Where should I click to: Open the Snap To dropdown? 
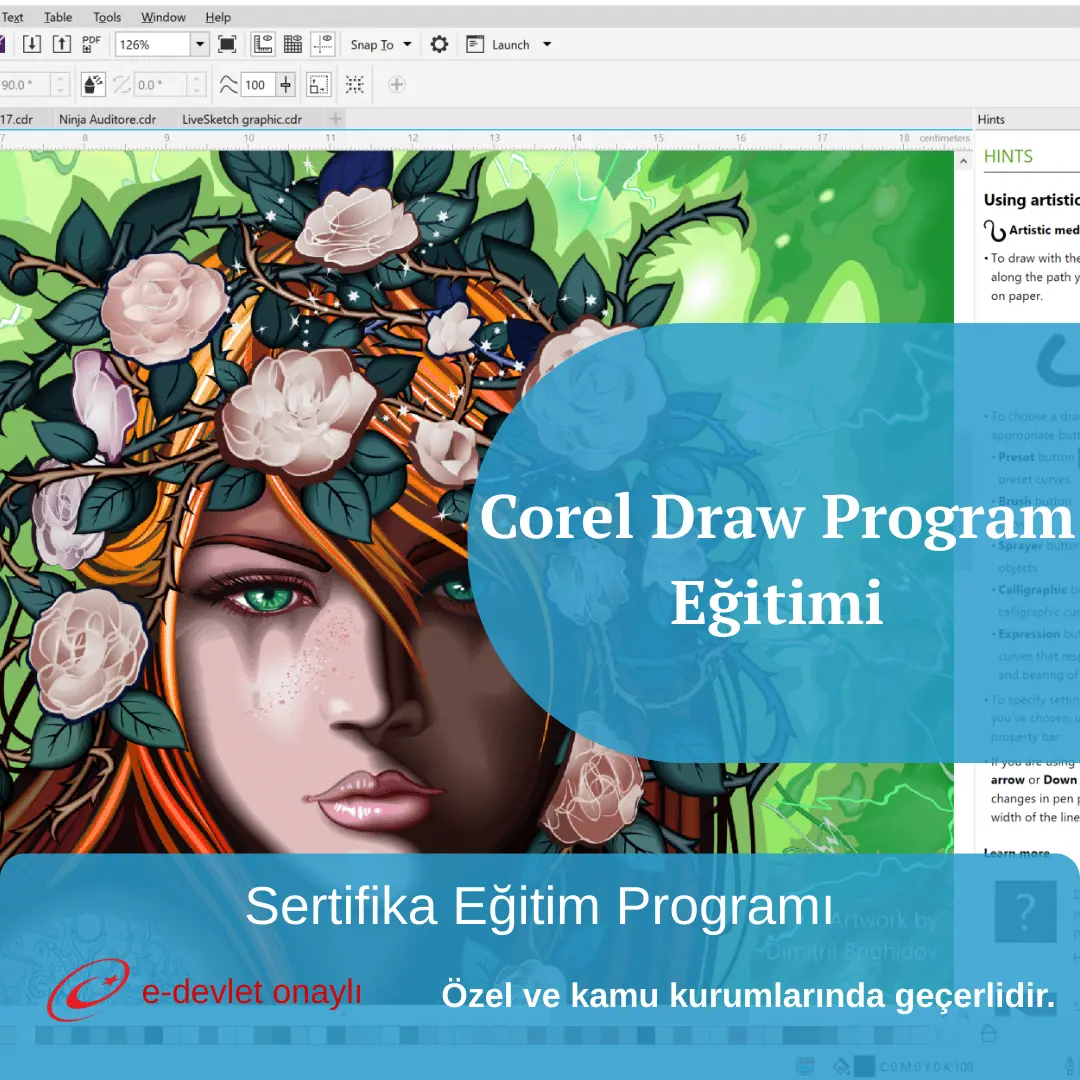click(x=380, y=45)
